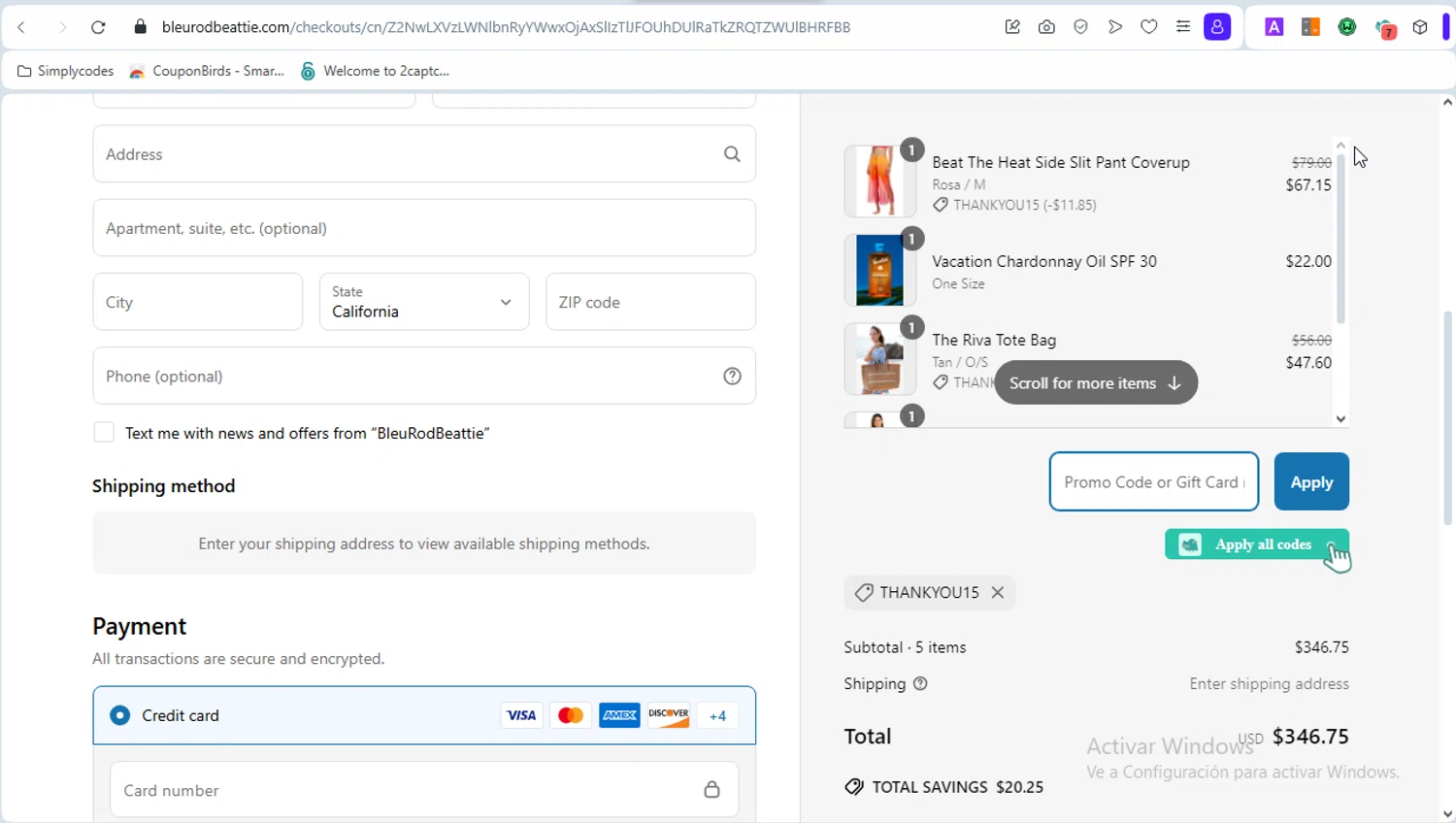Open the orange square extension icon

coord(1310,27)
